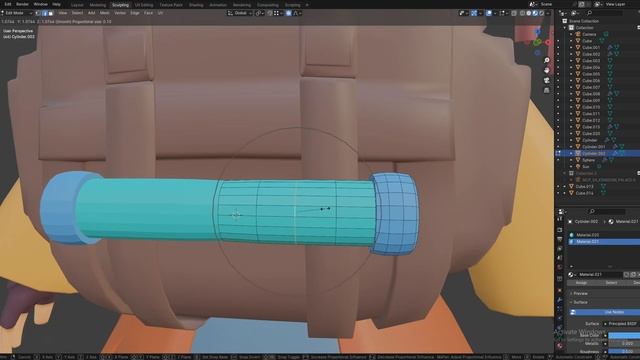Toggle show gizmos in viewport header
Image resolution: width=640 pixels, height=360 pixels.
click(x=474, y=13)
